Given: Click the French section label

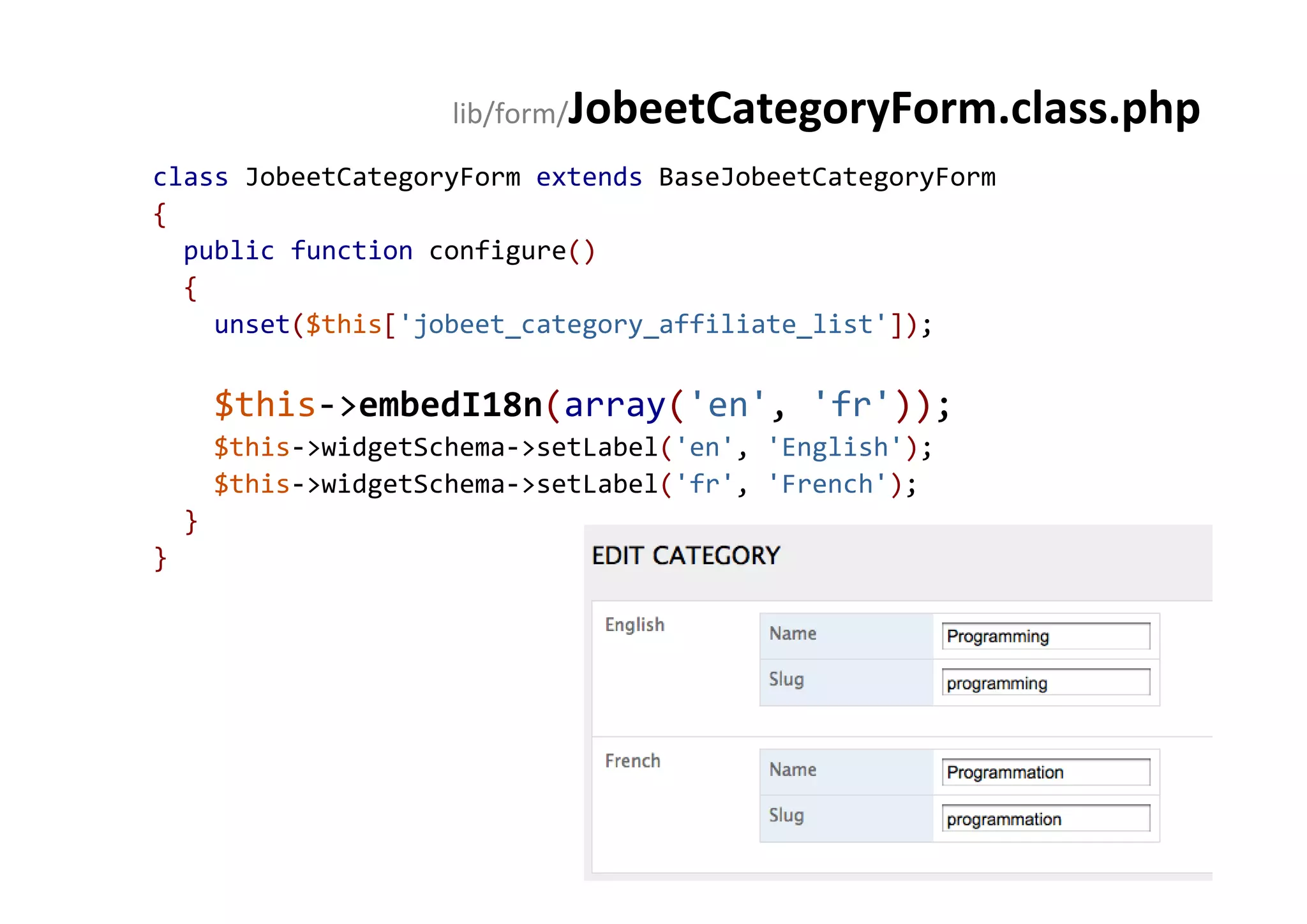Looking at the screenshot, I should [632, 761].
